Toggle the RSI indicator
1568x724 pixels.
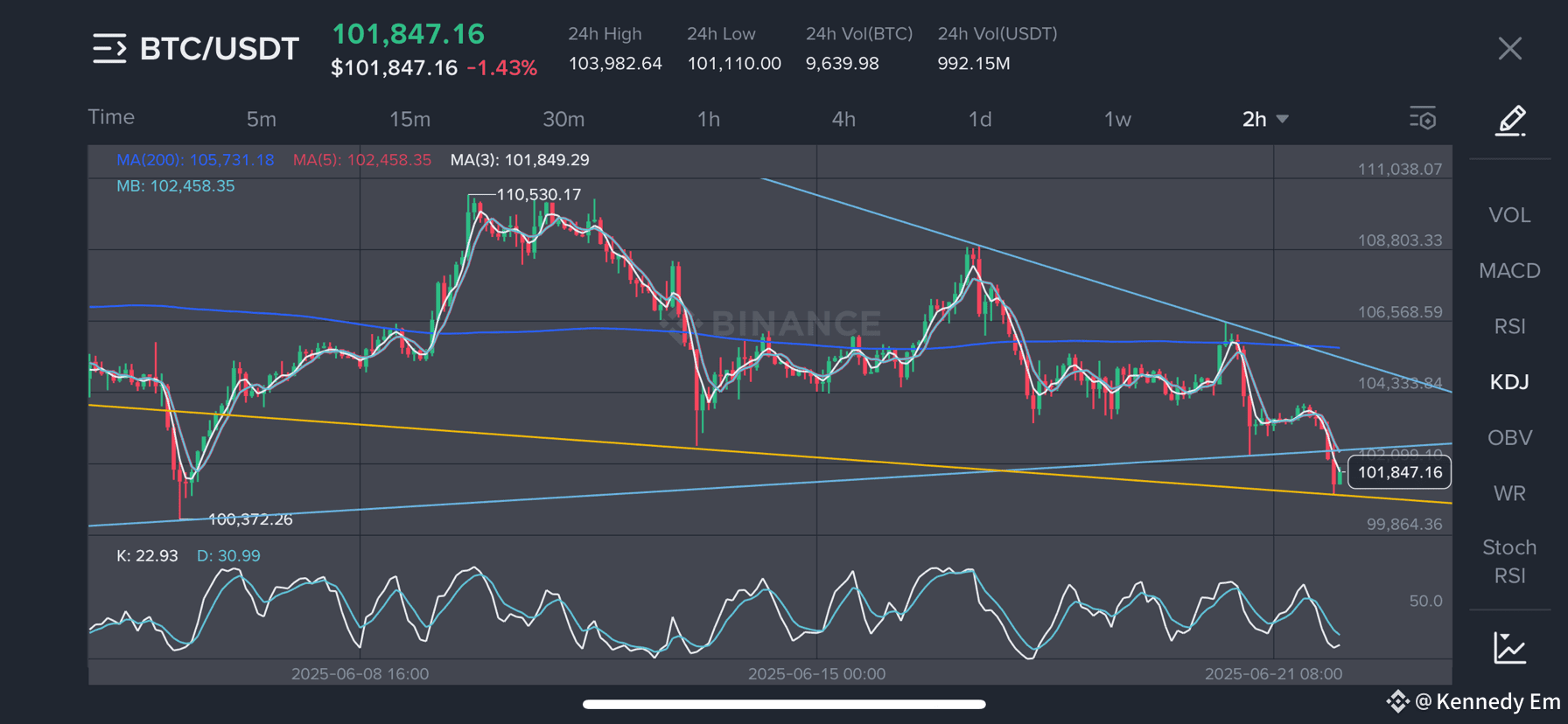(1509, 326)
